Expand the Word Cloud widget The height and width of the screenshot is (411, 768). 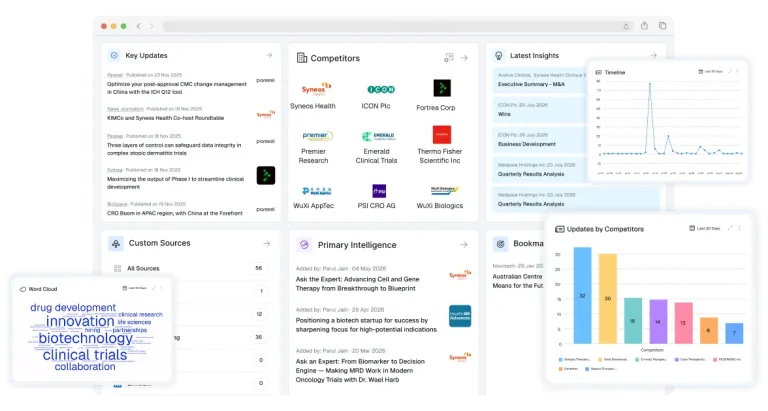[154, 288]
